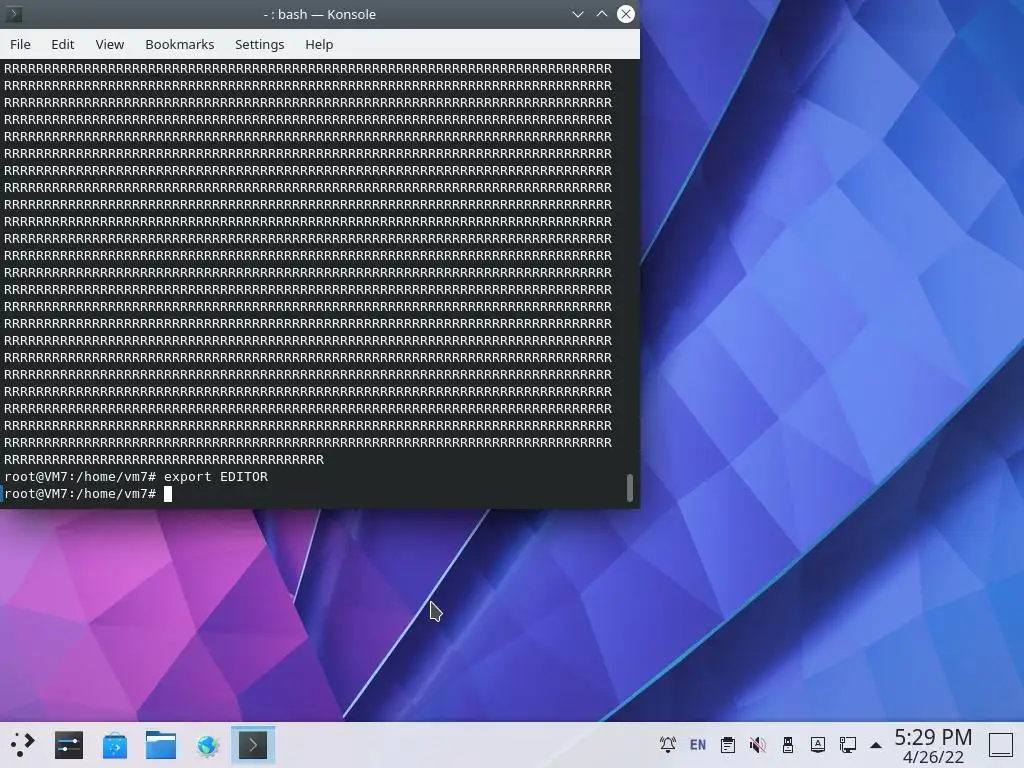Click the 5:29 PM clock
The width and height of the screenshot is (1024, 768).
tap(933, 737)
